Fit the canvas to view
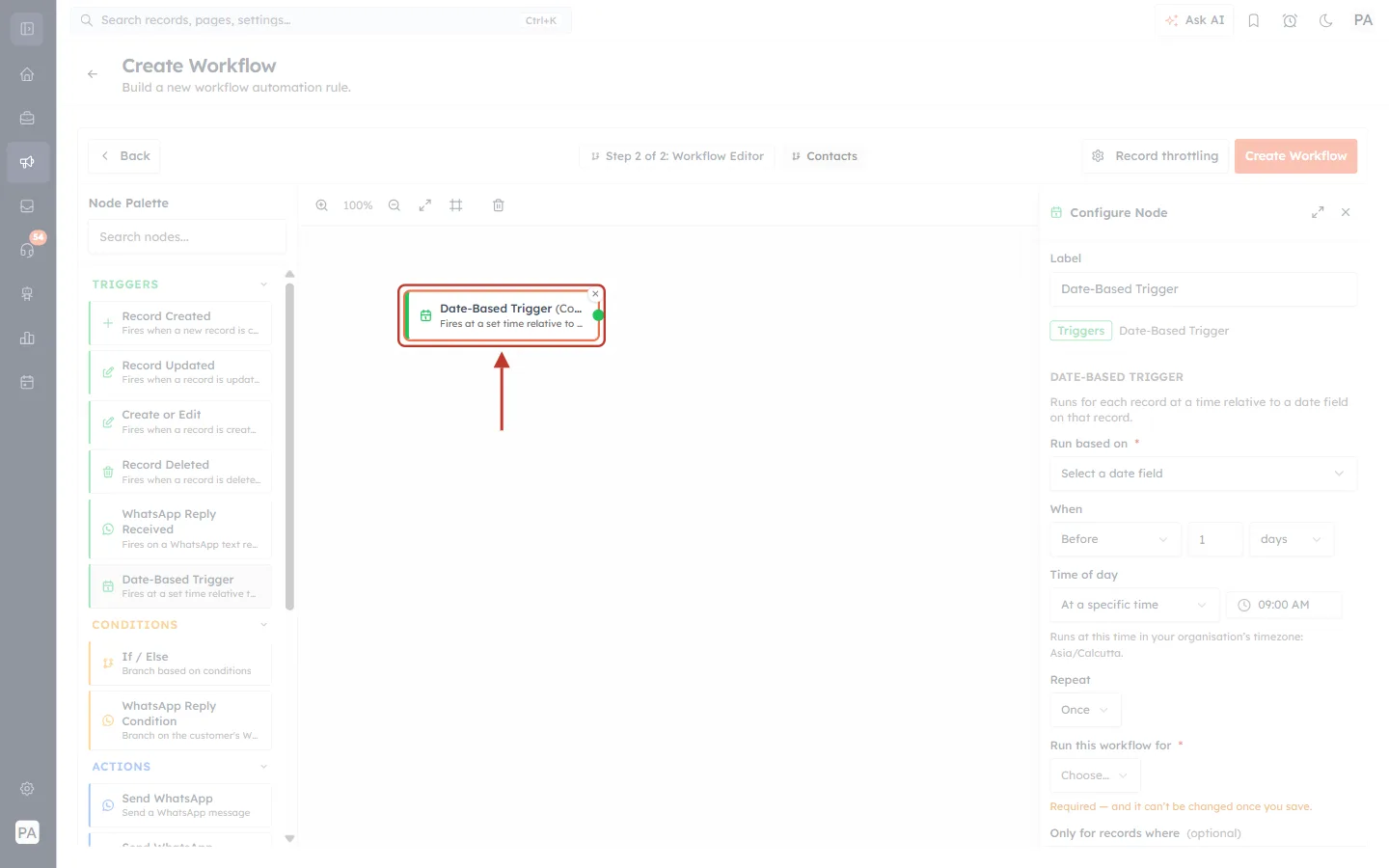 tap(425, 205)
